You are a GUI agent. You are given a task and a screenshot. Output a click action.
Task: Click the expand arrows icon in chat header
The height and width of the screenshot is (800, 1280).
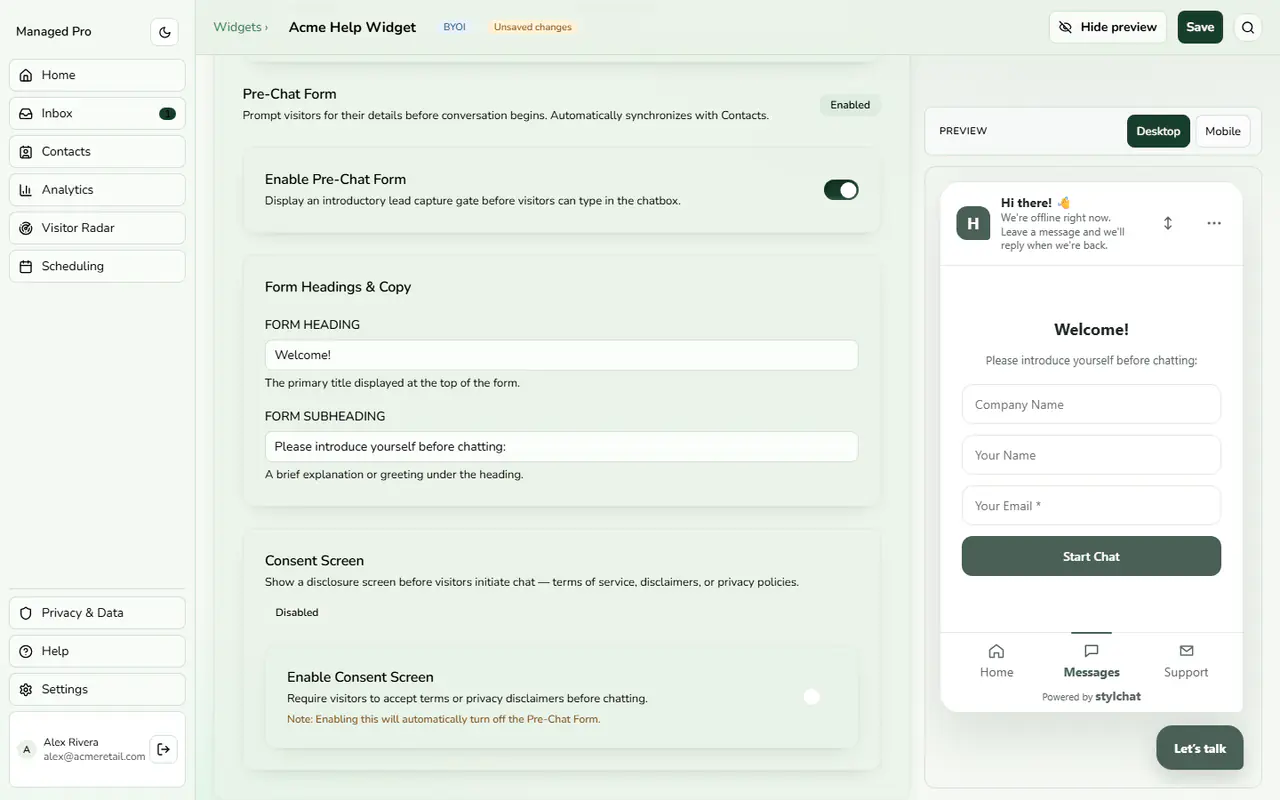tap(1168, 223)
